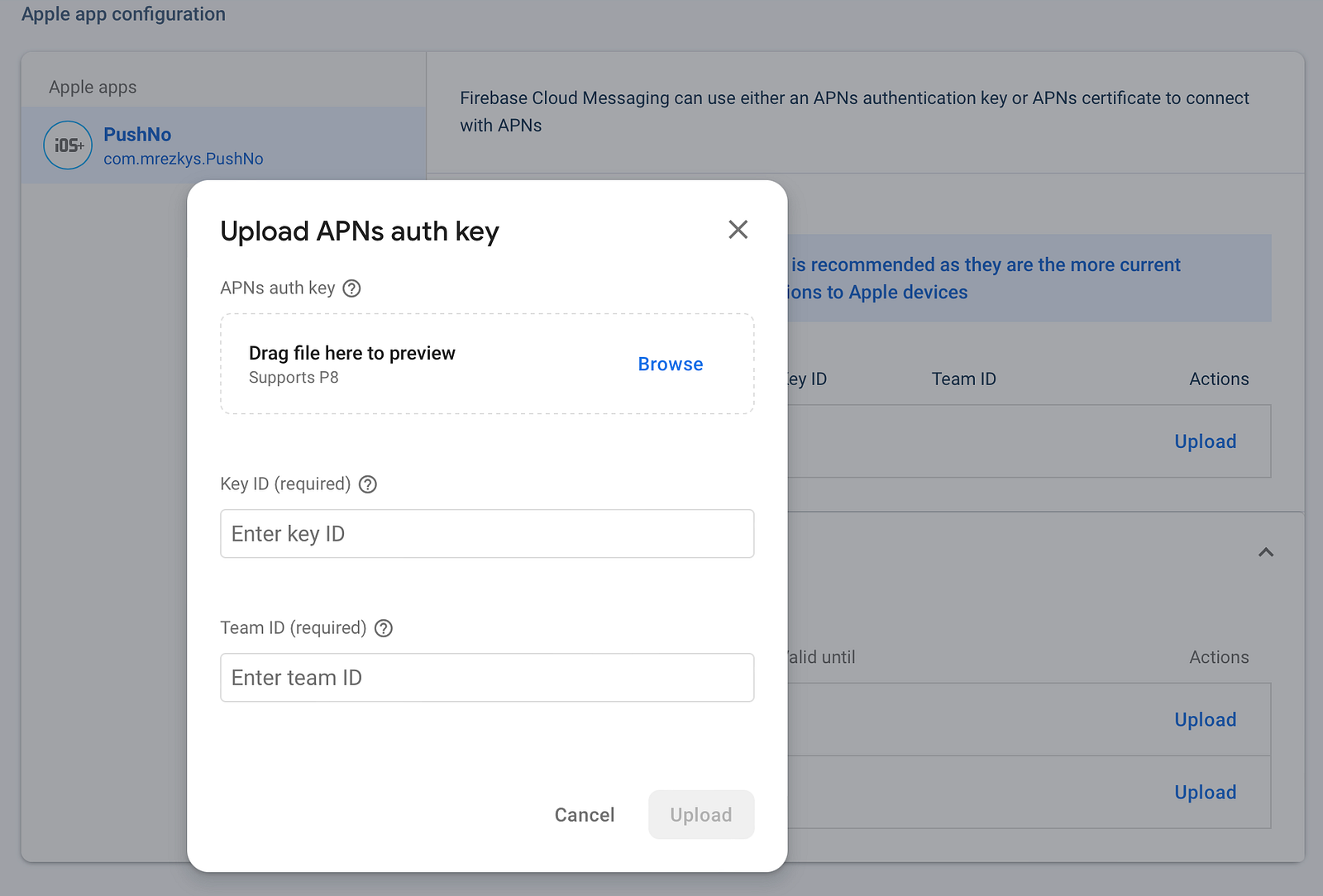Click the Team ID (required) label
The height and width of the screenshot is (896, 1323).
[x=294, y=628]
